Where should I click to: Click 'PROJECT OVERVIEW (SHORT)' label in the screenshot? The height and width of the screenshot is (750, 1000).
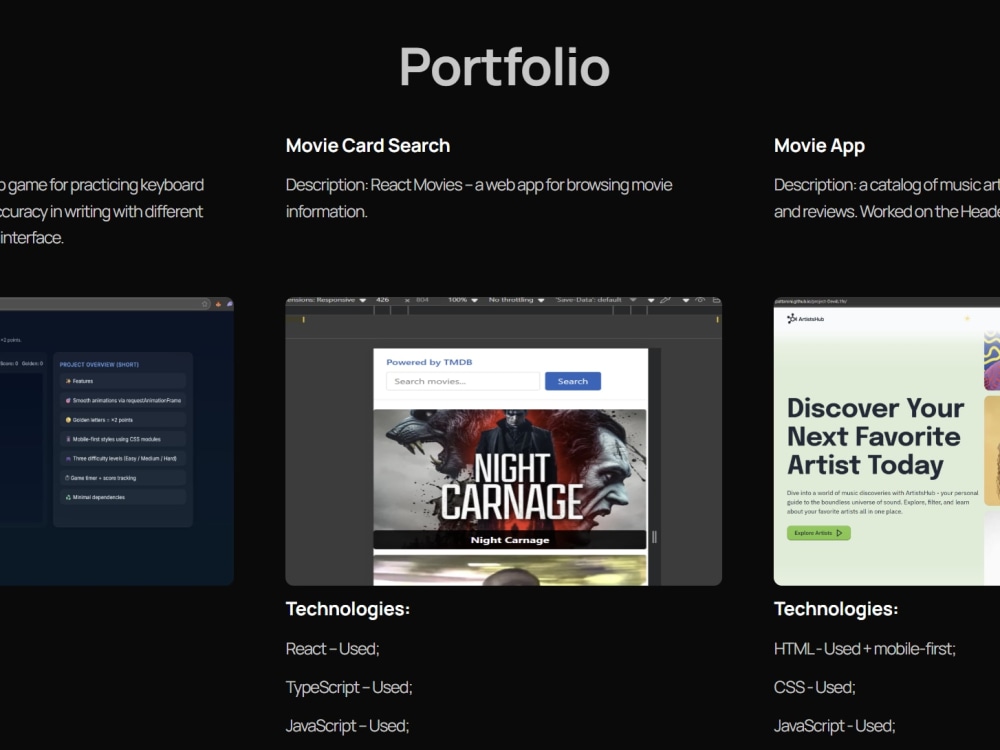pos(99,365)
